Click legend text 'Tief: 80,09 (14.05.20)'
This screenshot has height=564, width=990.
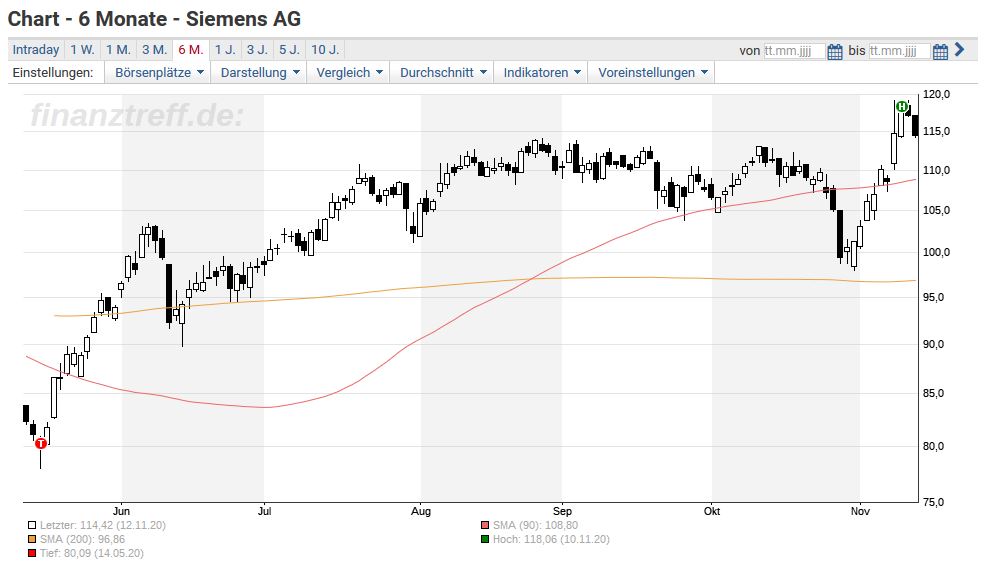(x=92, y=553)
